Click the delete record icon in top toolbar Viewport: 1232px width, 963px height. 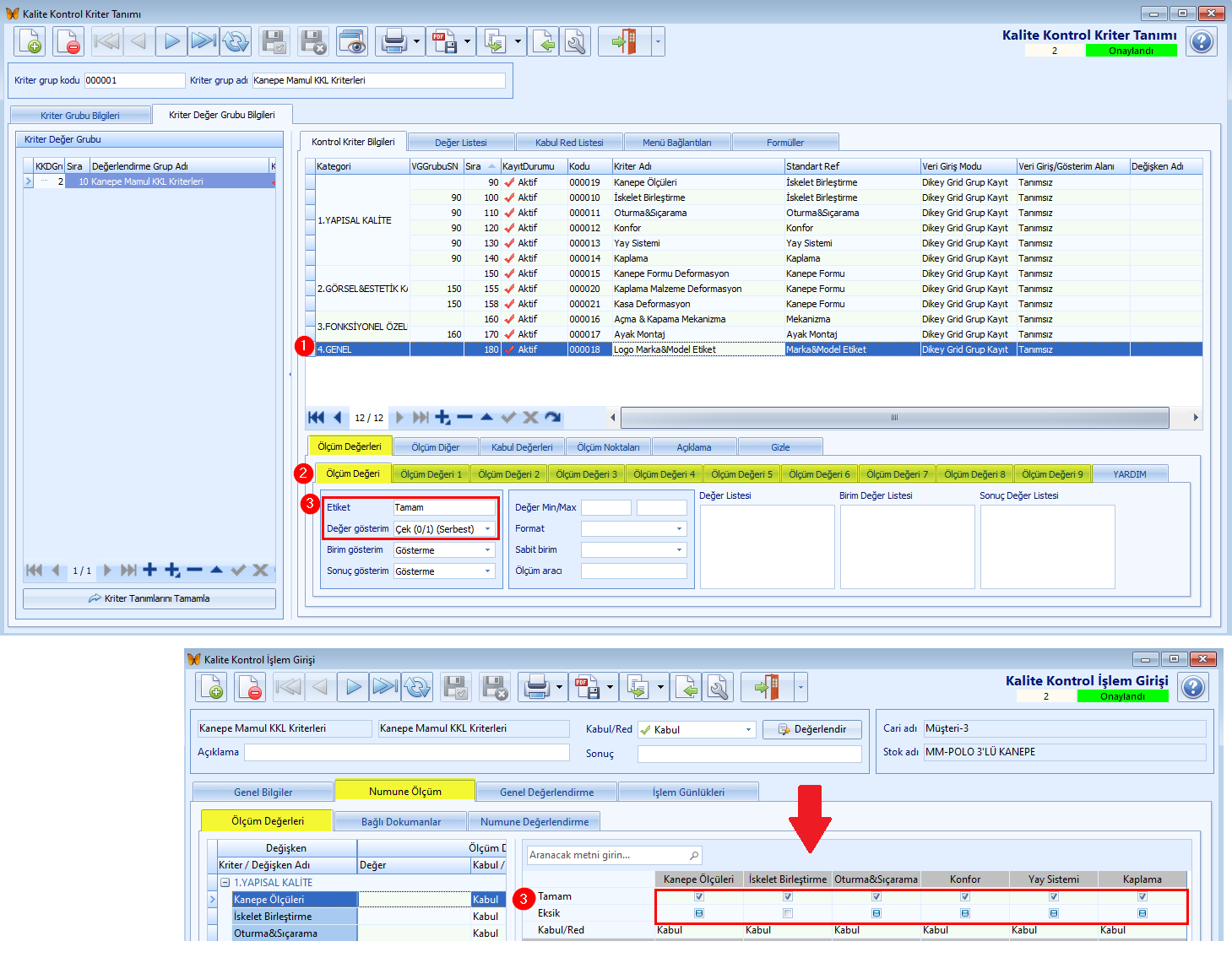[68, 41]
